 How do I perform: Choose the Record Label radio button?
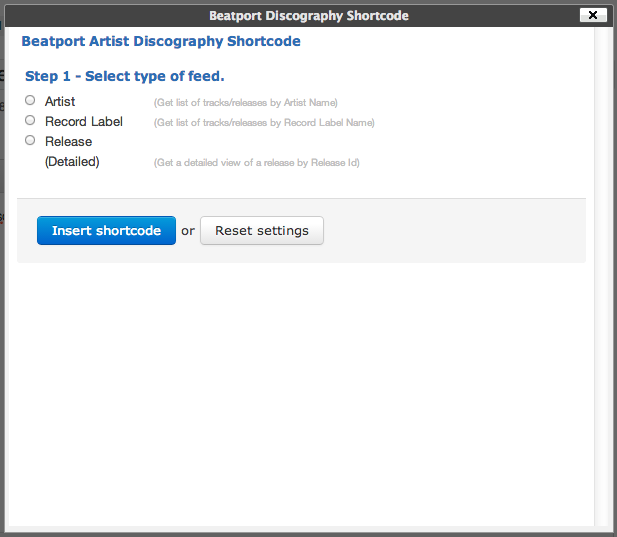[x=30, y=120]
